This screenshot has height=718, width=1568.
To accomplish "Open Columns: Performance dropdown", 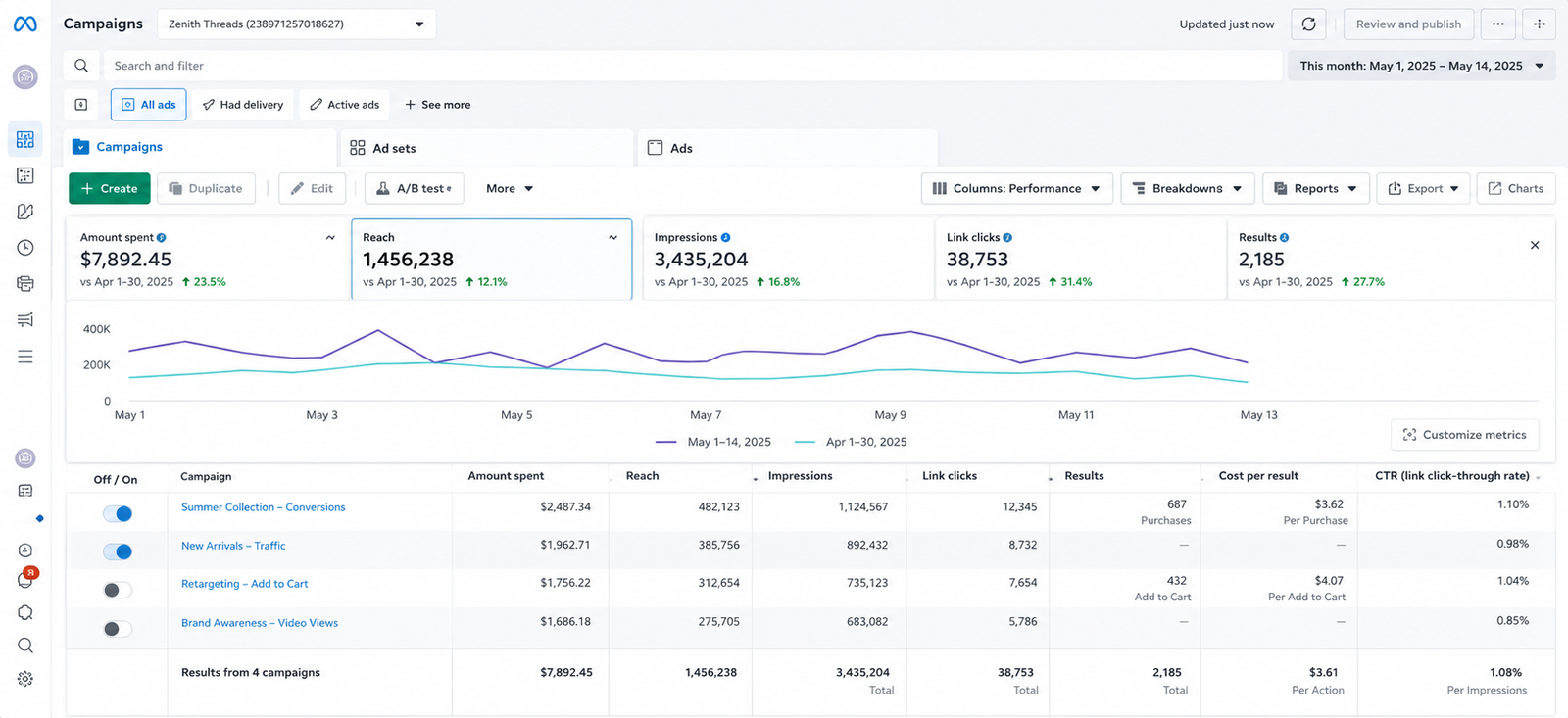I will pyautogui.click(x=1016, y=189).
